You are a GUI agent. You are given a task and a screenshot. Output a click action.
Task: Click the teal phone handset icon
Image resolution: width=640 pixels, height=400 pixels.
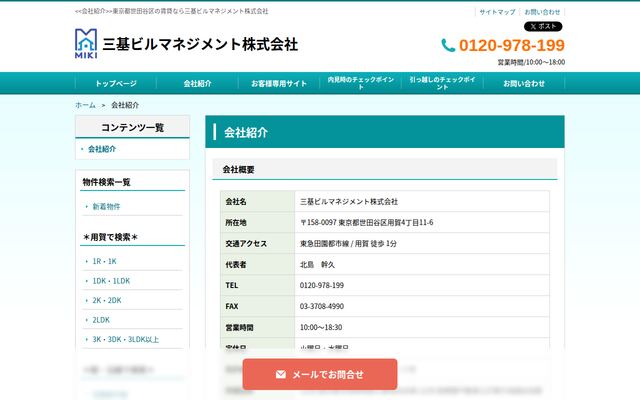coord(448,45)
